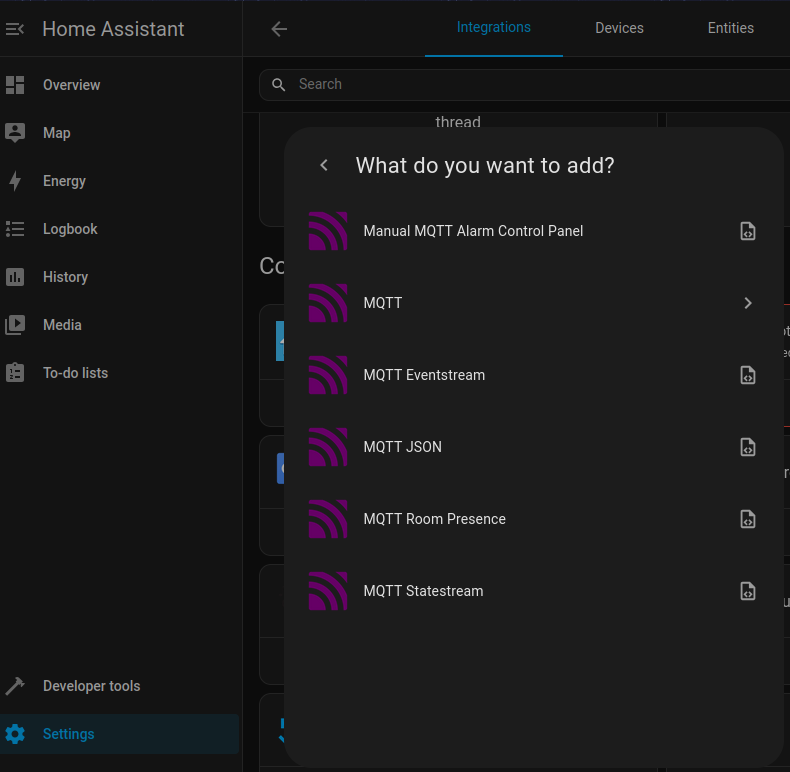Image resolution: width=790 pixels, height=772 pixels.
Task: Click the Home Assistant title
Action: coord(113,29)
